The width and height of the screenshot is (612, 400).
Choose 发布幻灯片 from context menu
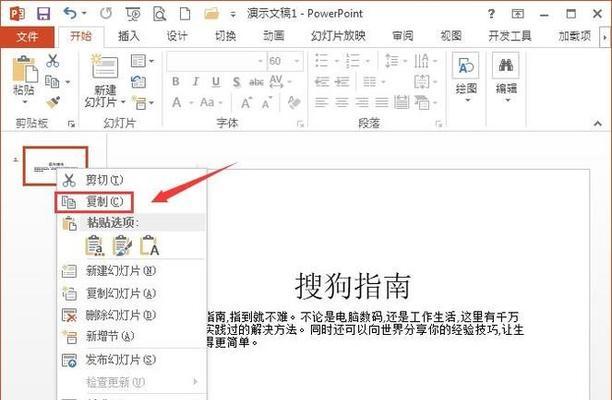[x=131, y=359]
